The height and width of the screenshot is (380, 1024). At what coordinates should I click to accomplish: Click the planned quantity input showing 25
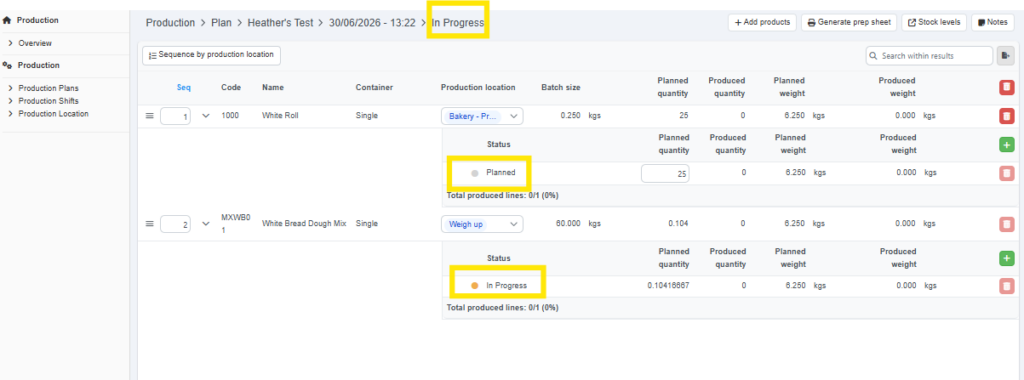[x=665, y=173]
